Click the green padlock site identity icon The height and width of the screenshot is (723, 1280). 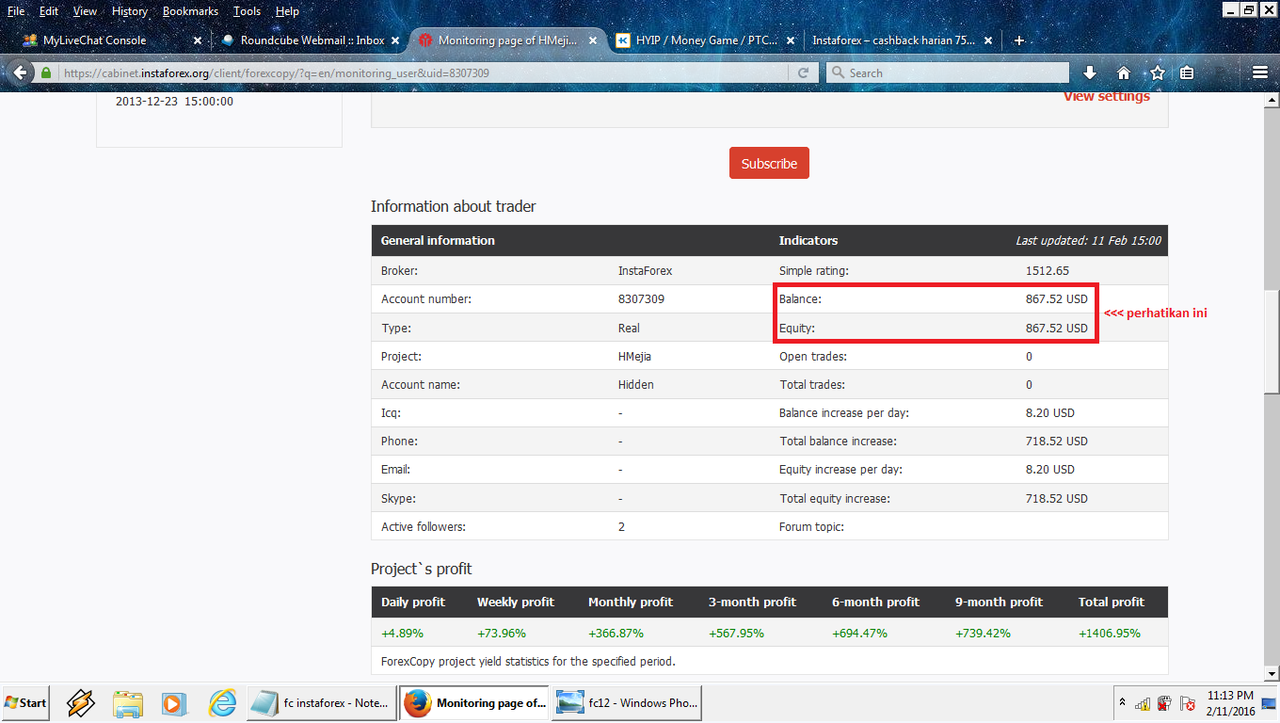click(x=46, y=73)
